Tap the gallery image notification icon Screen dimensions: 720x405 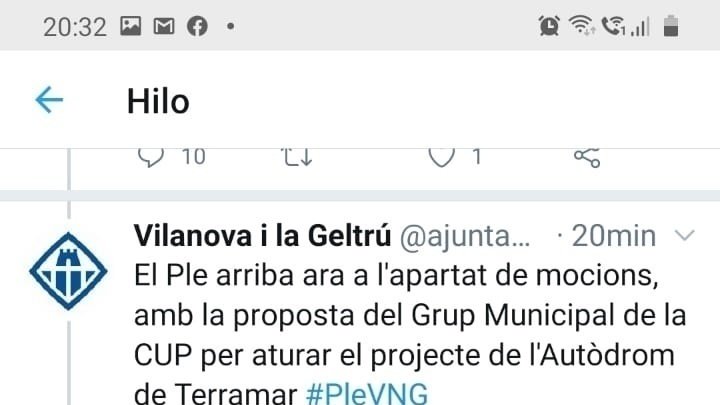pos(131,26)
